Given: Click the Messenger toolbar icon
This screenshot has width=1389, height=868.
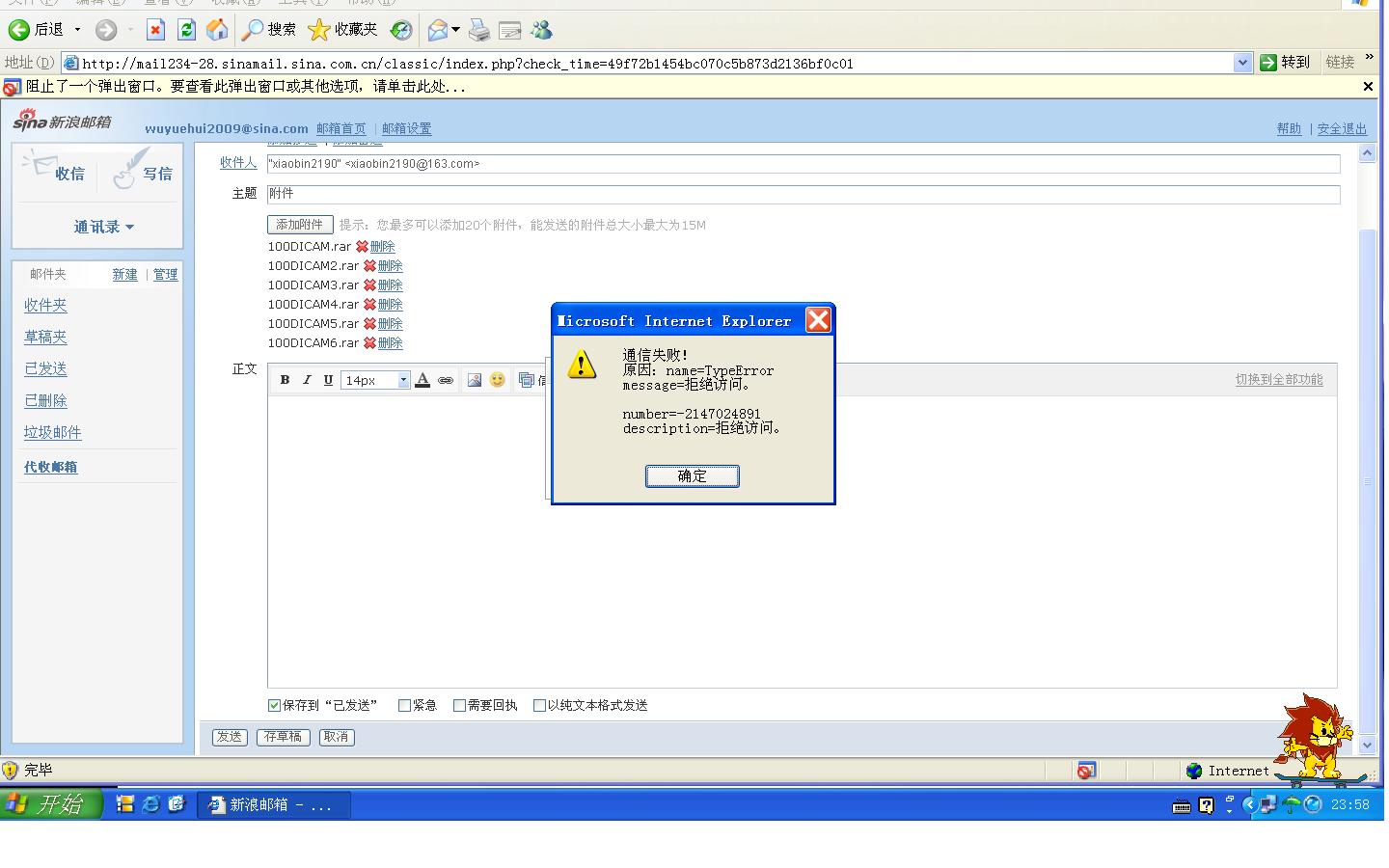Looking at the screenshot, I should (542, 30).
